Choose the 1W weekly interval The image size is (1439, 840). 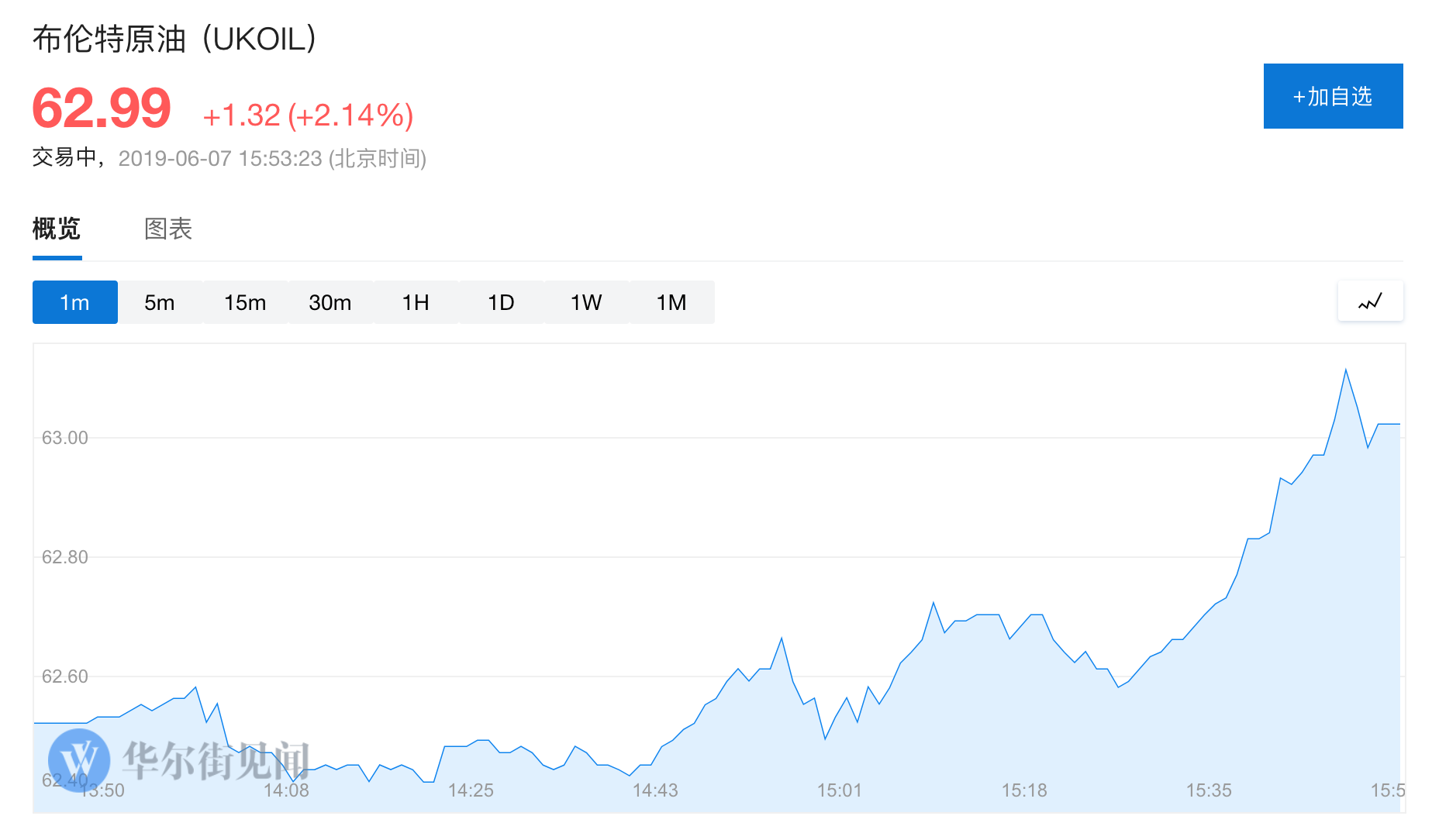[x=586, y=302]
